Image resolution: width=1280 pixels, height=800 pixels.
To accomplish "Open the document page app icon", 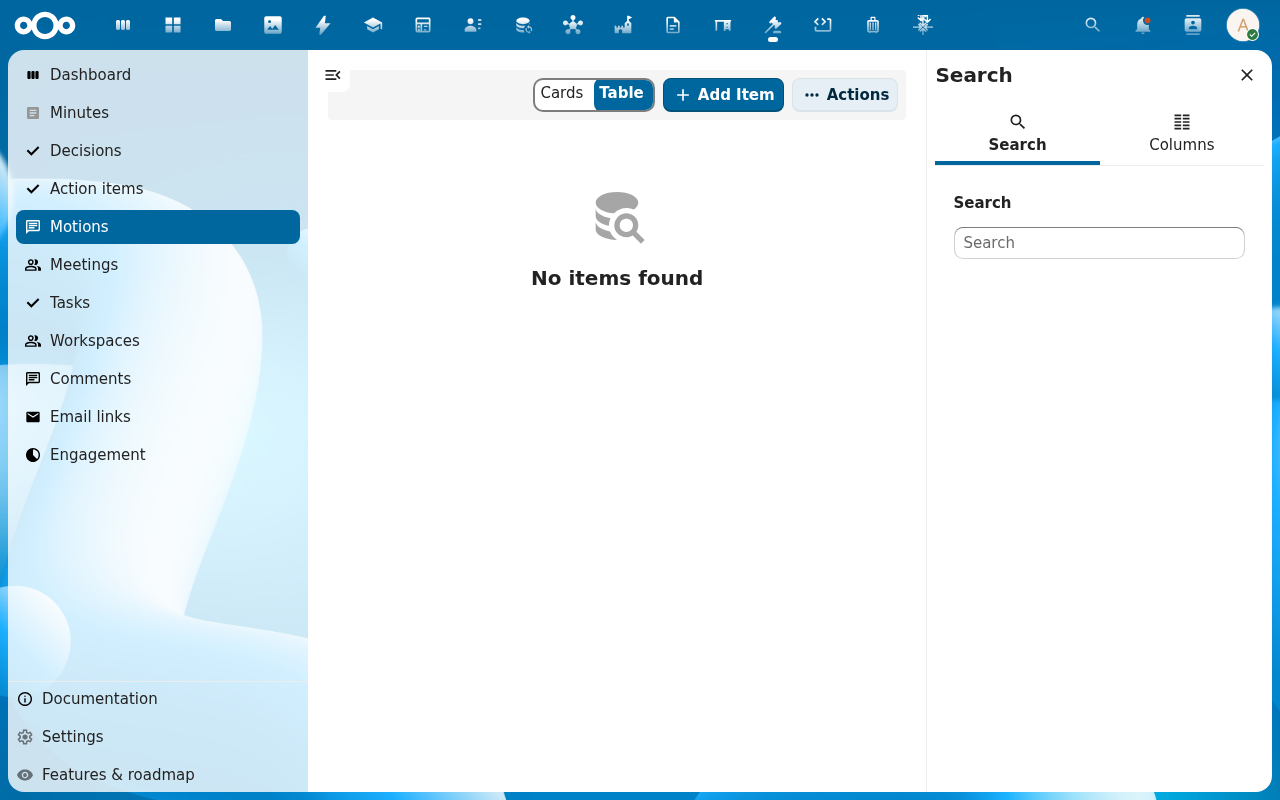I will click(673, 25).
